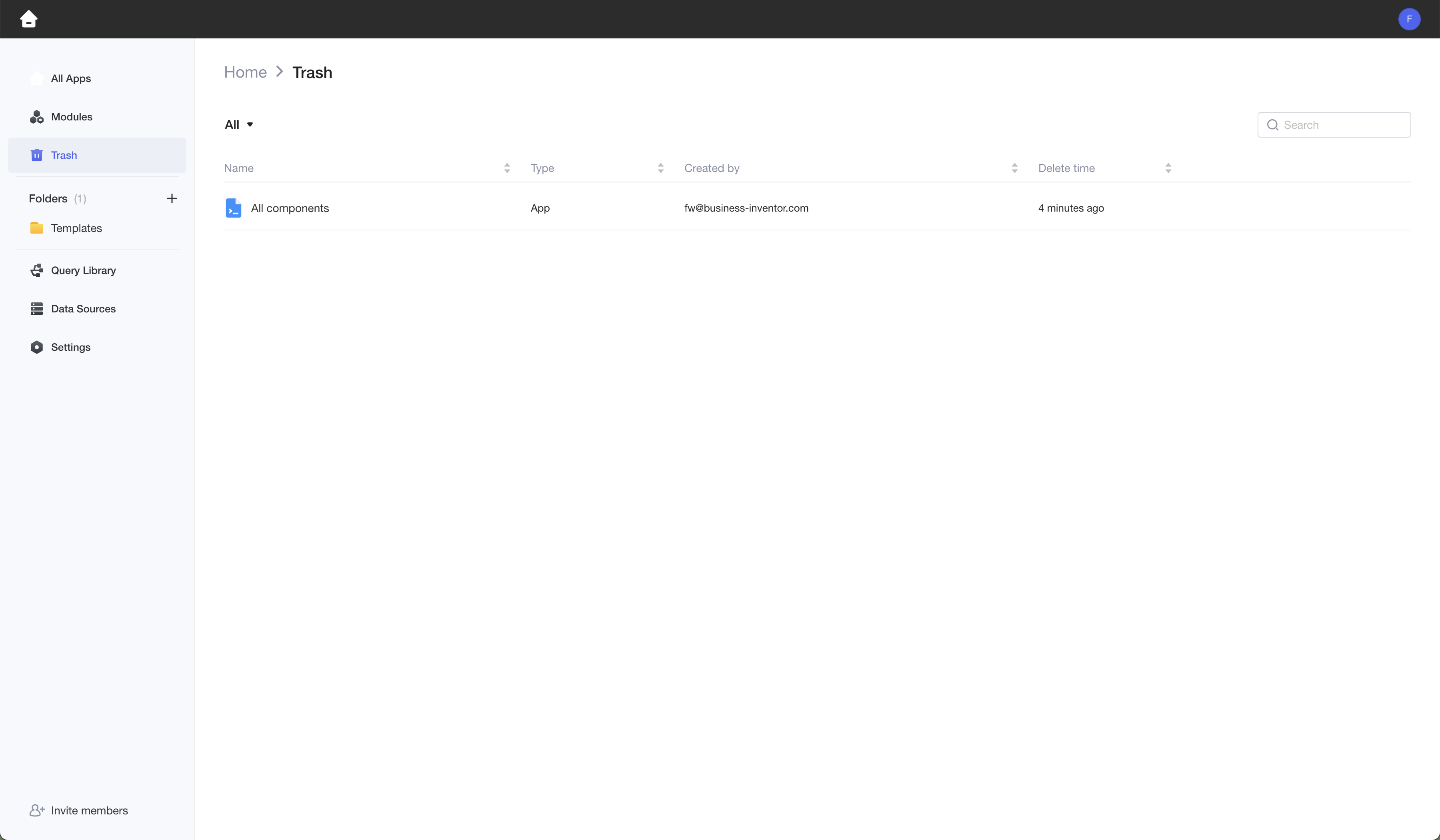Click the All components app file icon
Viewport: 1440px width, 840px height.
pos(233,208)
